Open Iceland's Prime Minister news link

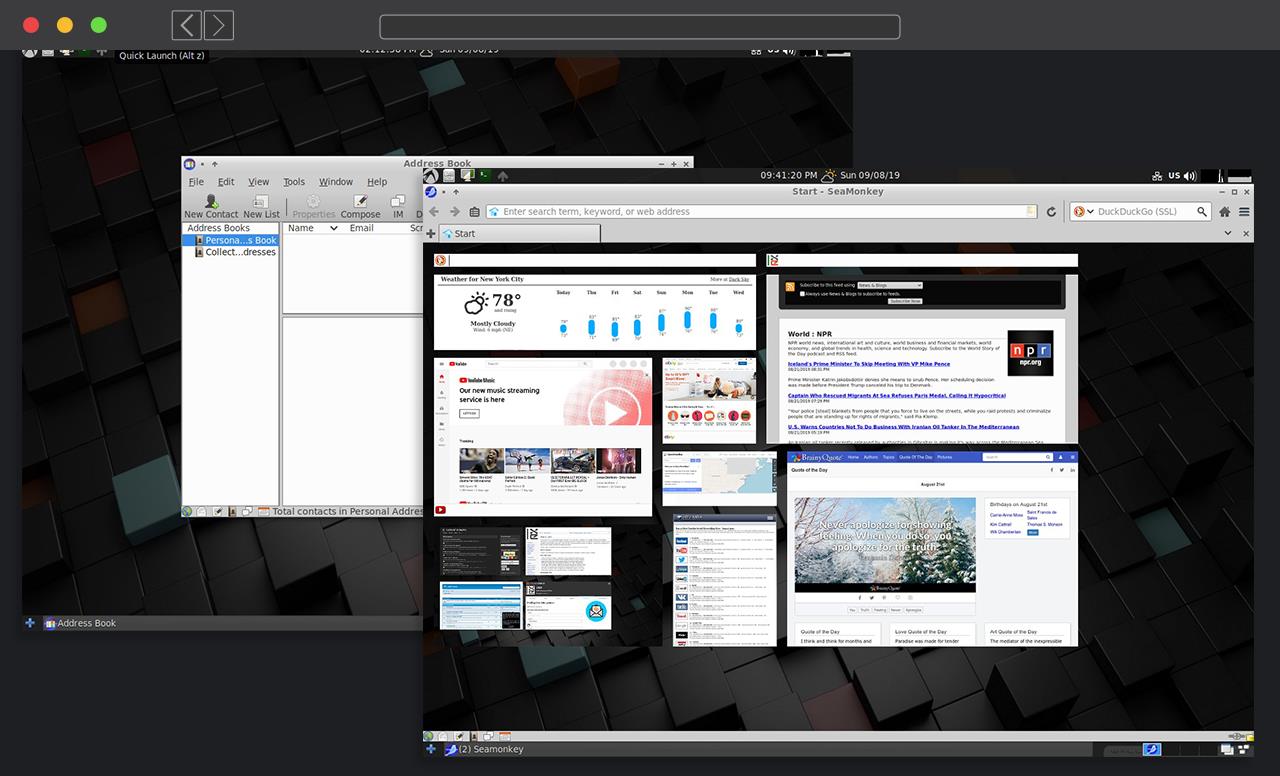(x=868, y=364)
